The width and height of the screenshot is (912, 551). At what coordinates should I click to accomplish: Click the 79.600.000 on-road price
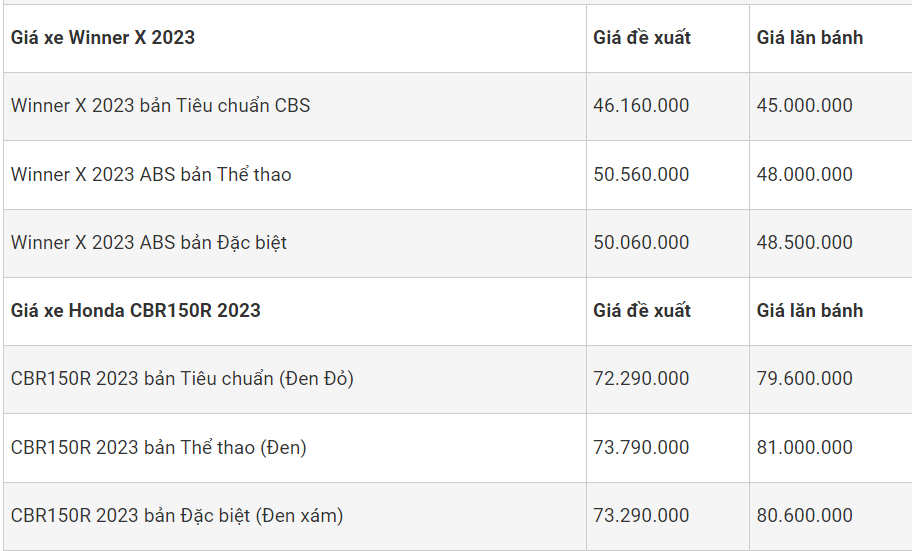pos(805,378)
